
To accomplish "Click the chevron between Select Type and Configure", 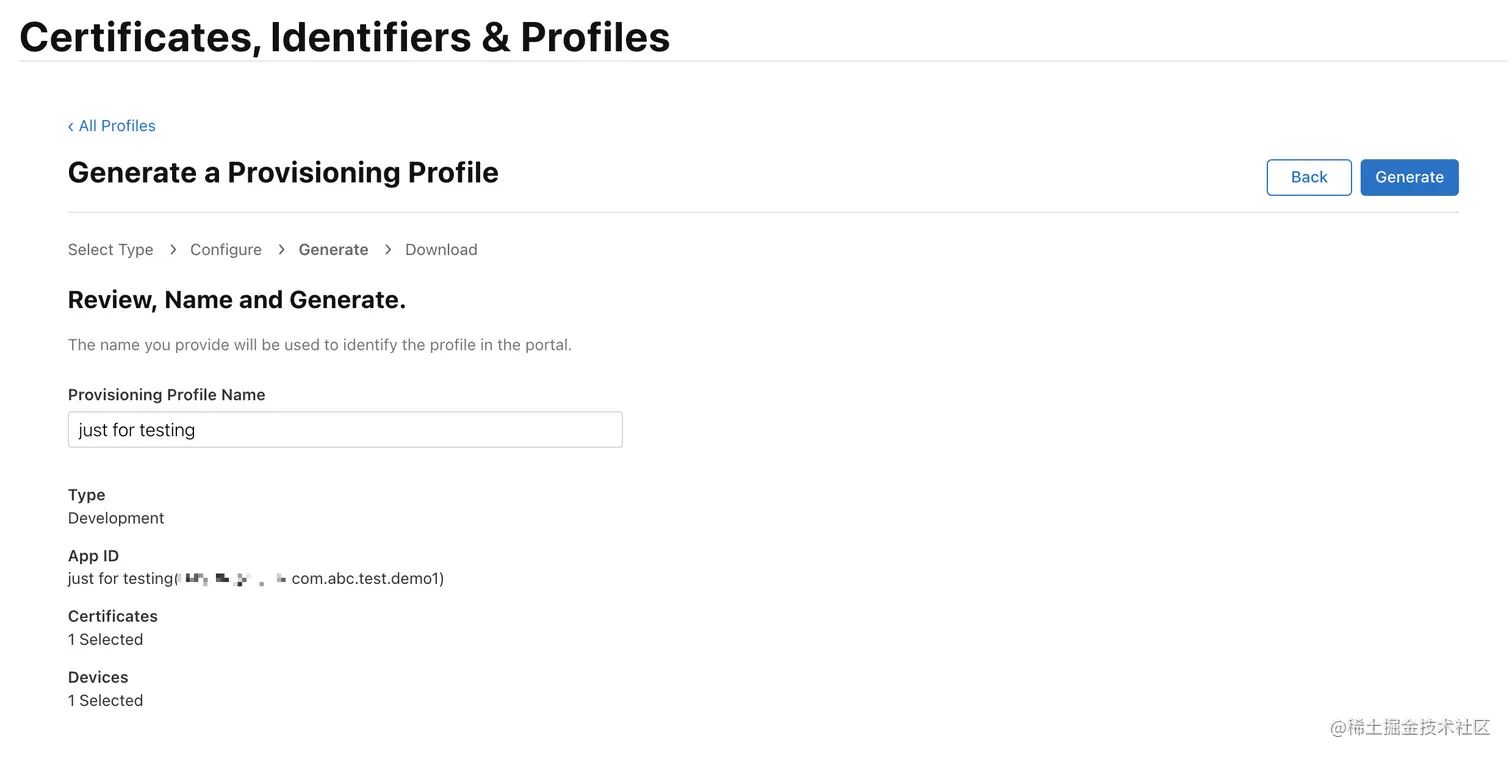I will point(172,250).
